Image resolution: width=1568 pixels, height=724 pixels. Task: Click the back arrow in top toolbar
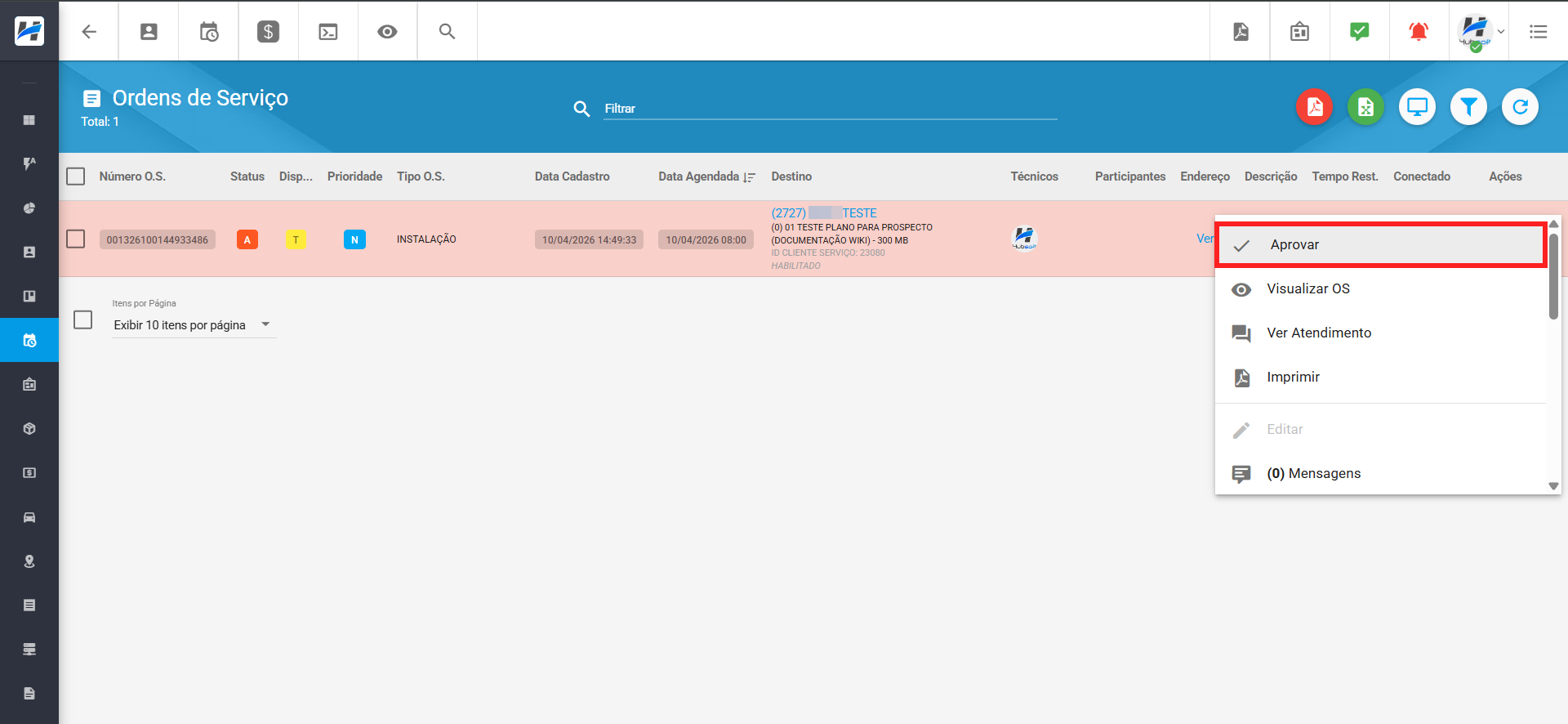[89, 31]
